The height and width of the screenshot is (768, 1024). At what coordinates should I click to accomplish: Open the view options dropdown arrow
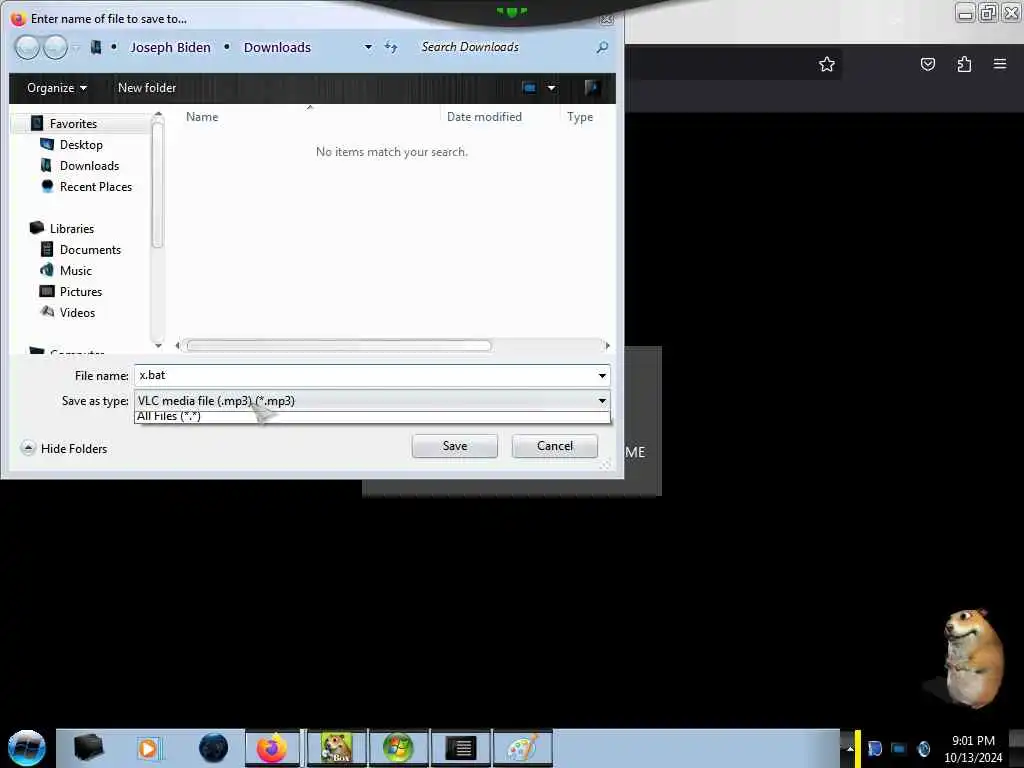pos(552,88)
